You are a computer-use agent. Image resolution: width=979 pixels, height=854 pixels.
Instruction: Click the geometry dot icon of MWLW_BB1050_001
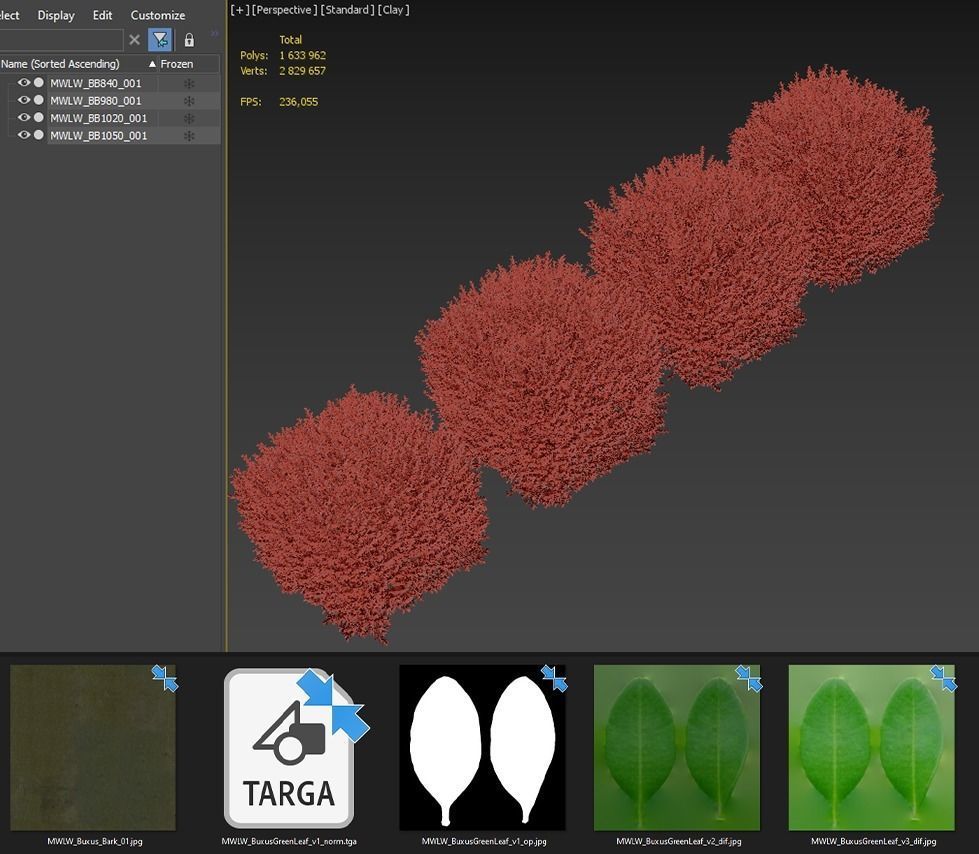pos(39,135)
